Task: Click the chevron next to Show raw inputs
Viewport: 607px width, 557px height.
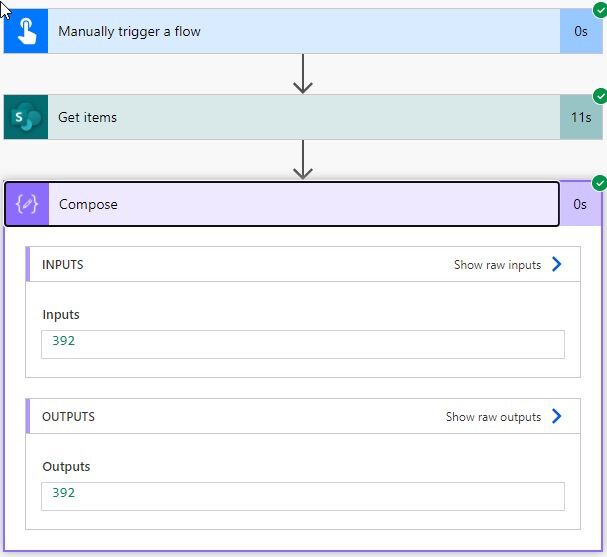Action: pos(557,265)
